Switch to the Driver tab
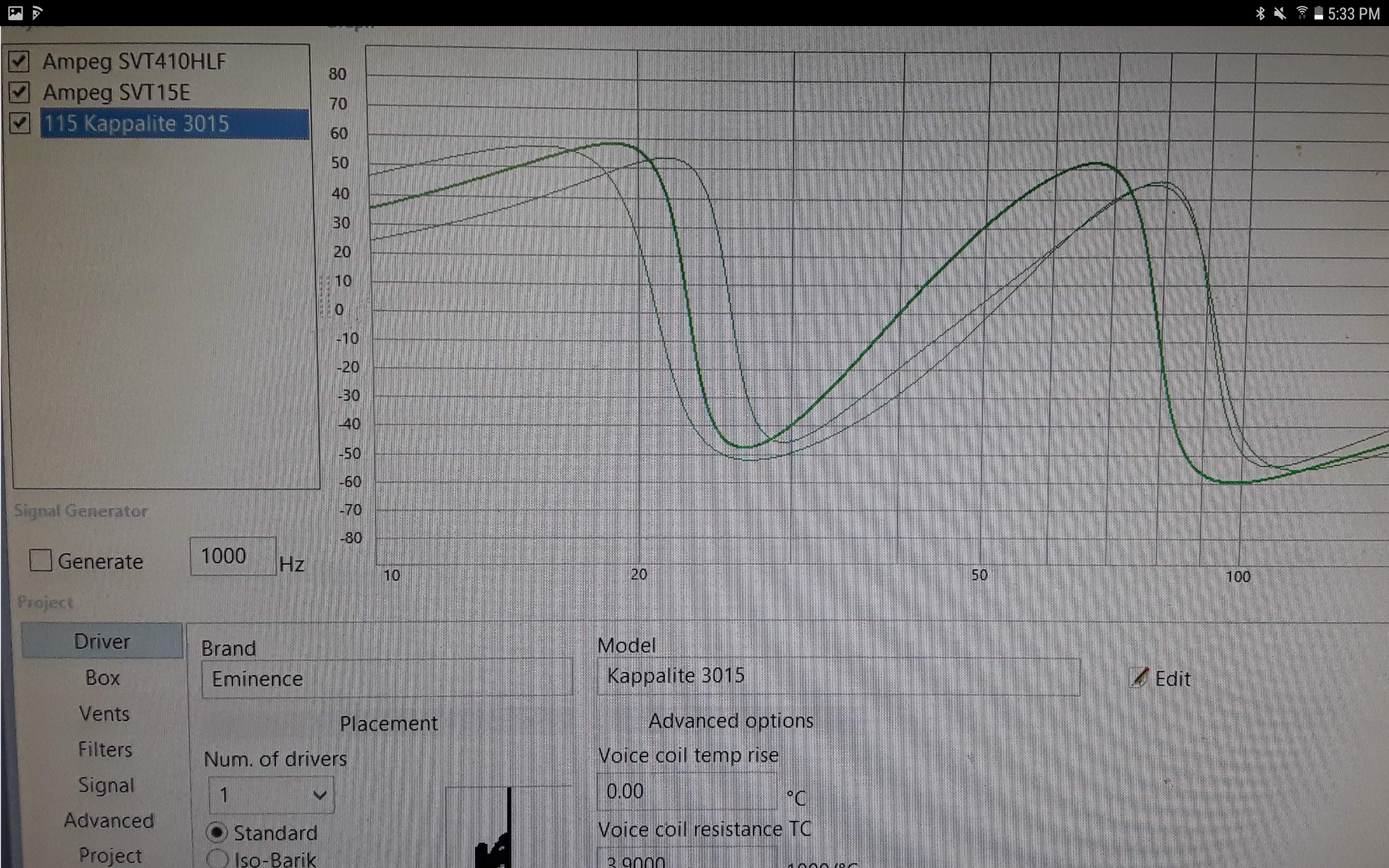1389x868 pixels. (102, 641)
